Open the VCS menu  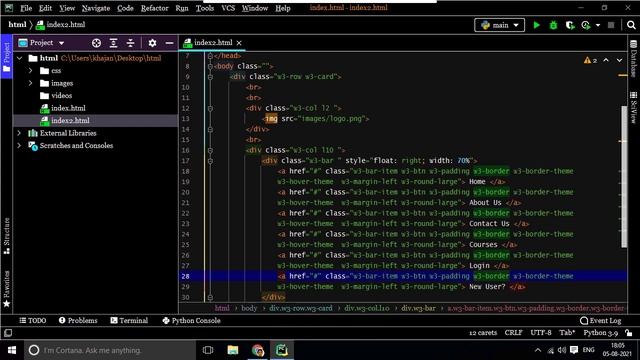[x=228, y=8]
